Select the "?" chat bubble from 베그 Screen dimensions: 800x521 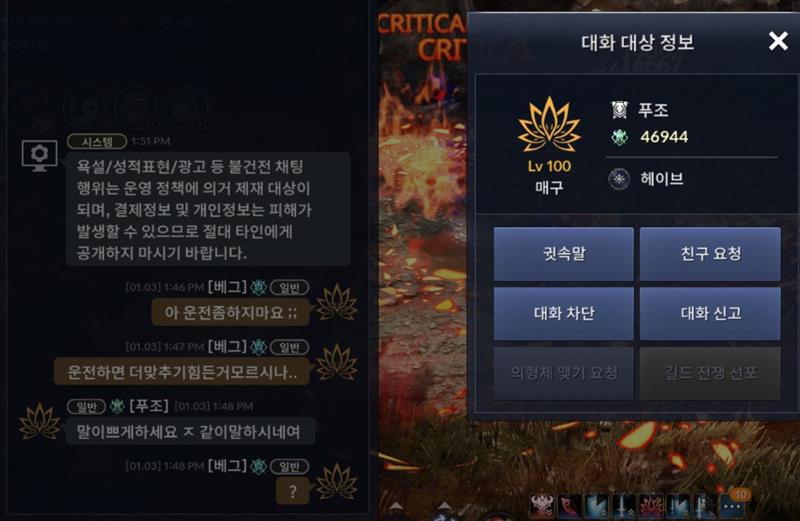292,491
